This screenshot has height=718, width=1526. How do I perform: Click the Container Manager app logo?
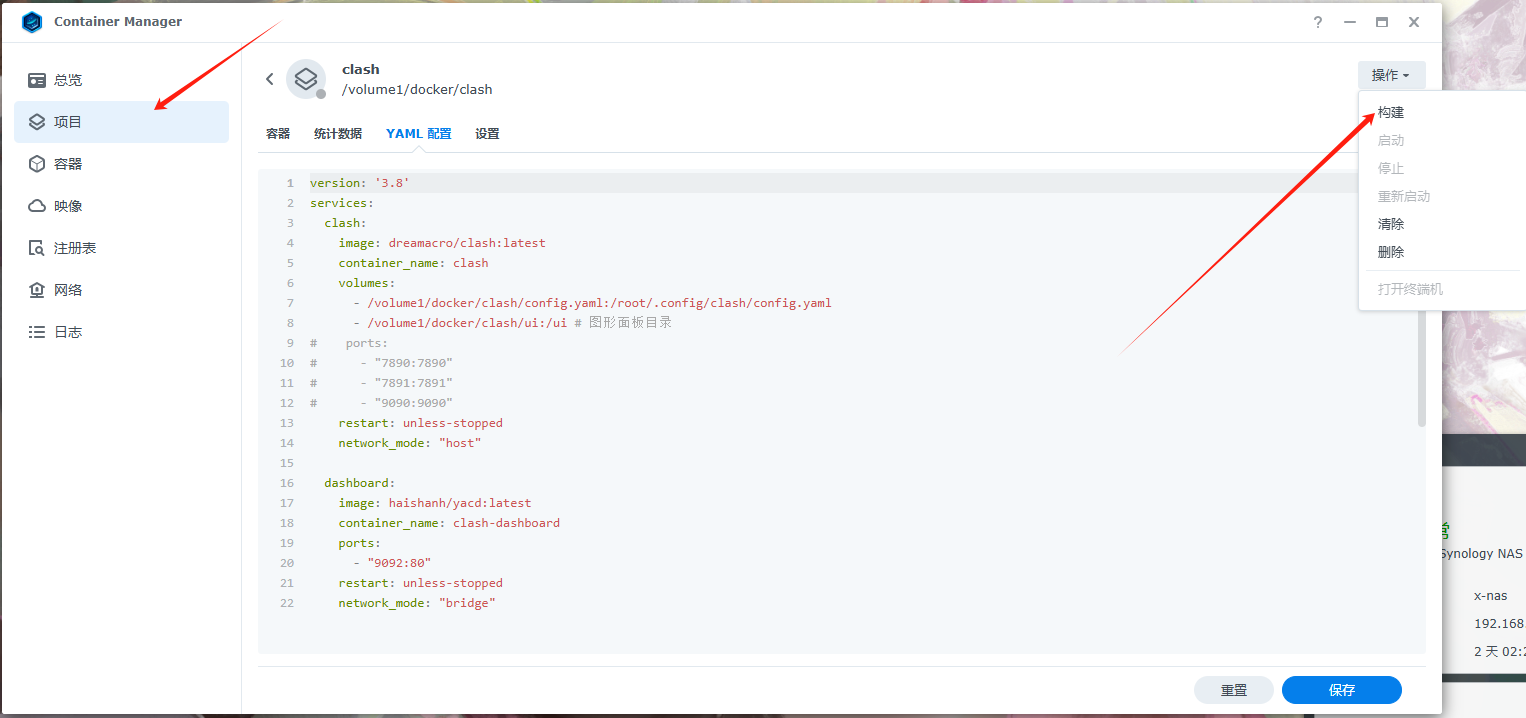pyautogui.click(x=32, y=22)
